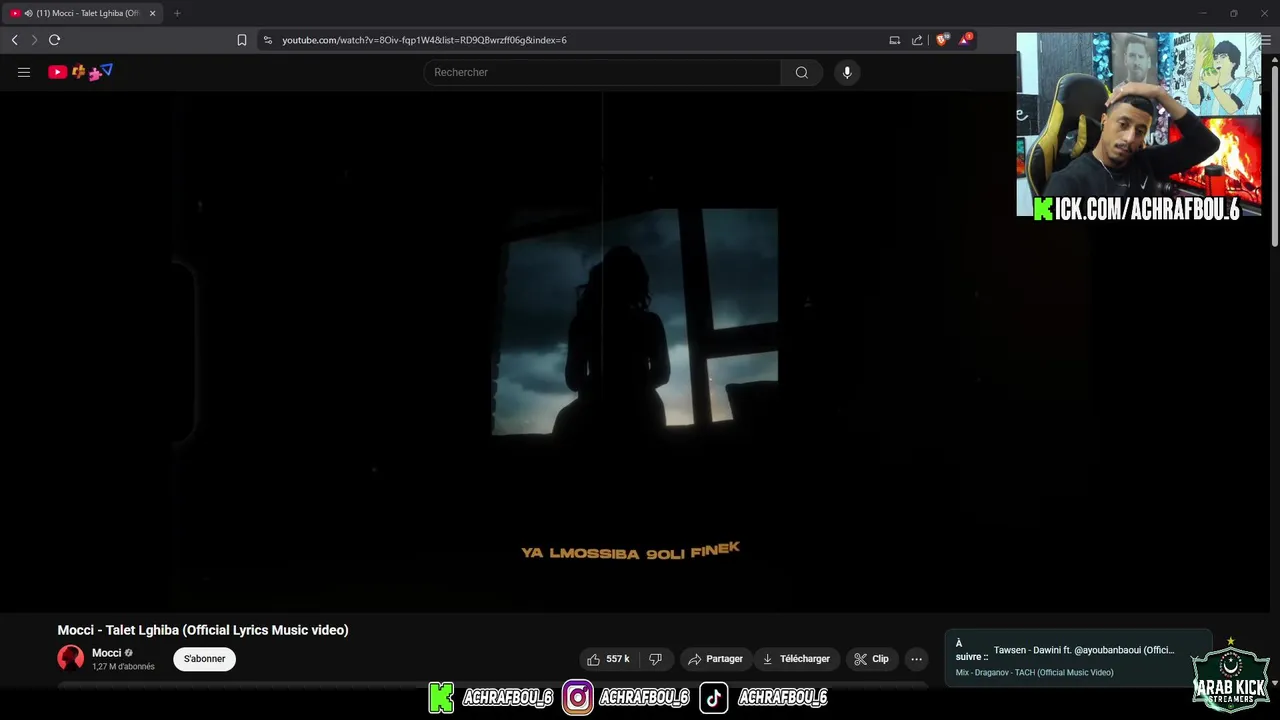The image size is (1280, 720).
Task: Dislike the video
Action: tap(656, 659)
